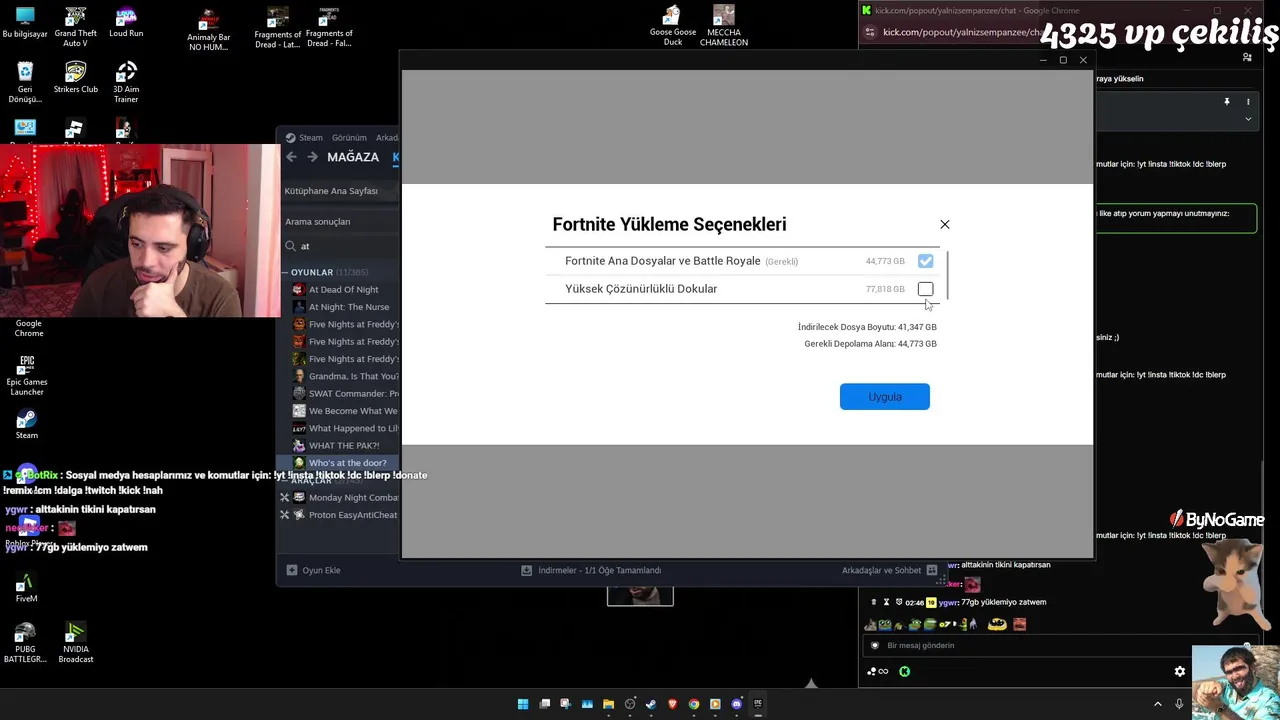Open NVIDIA Broadcast desktop shortcut
Viewport: 1280px width, 720px height.
pyautogui.click(x=75, y=643)
